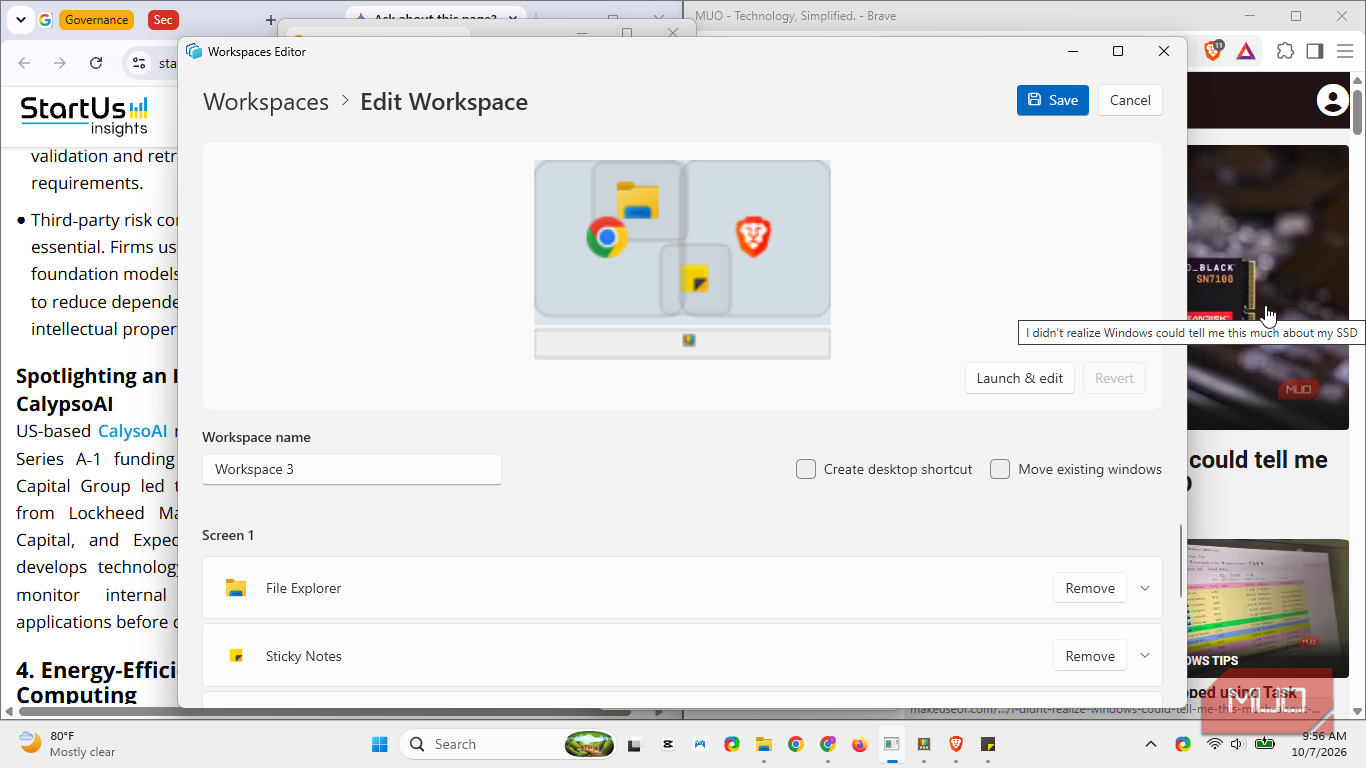
Task: Expand the Sticky Notes app row
Action: (x=1145, y=656)
